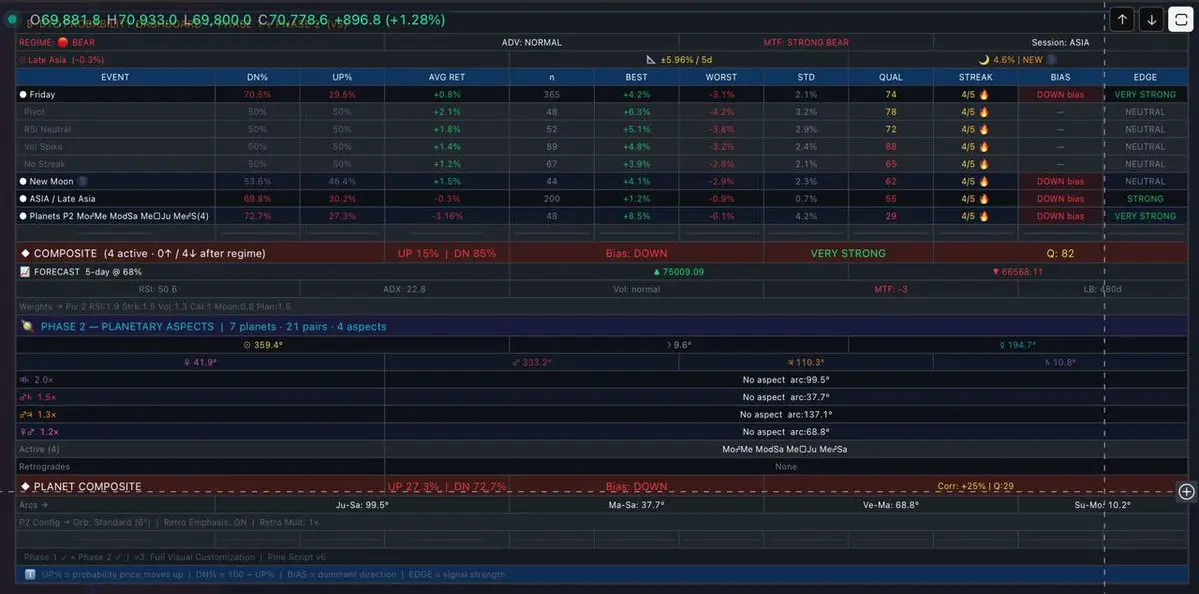Click the diamond marker before COMPOSITE
Viewport: 1199px width, 594px height.
[25, 253]
